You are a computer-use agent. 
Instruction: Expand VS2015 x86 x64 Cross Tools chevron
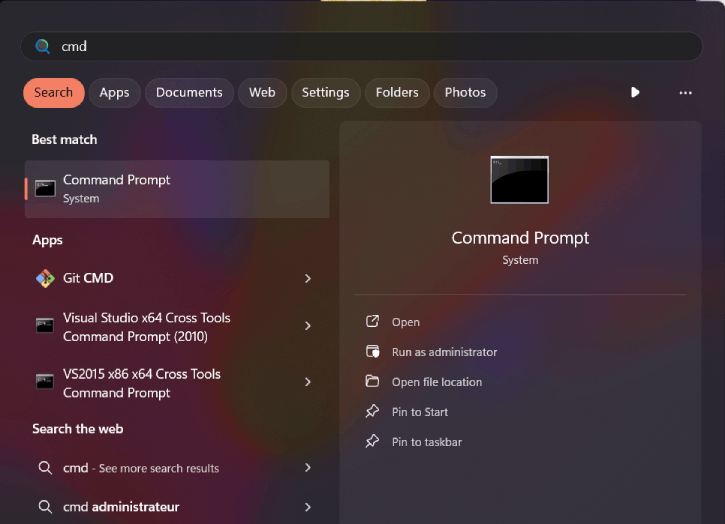308,382
